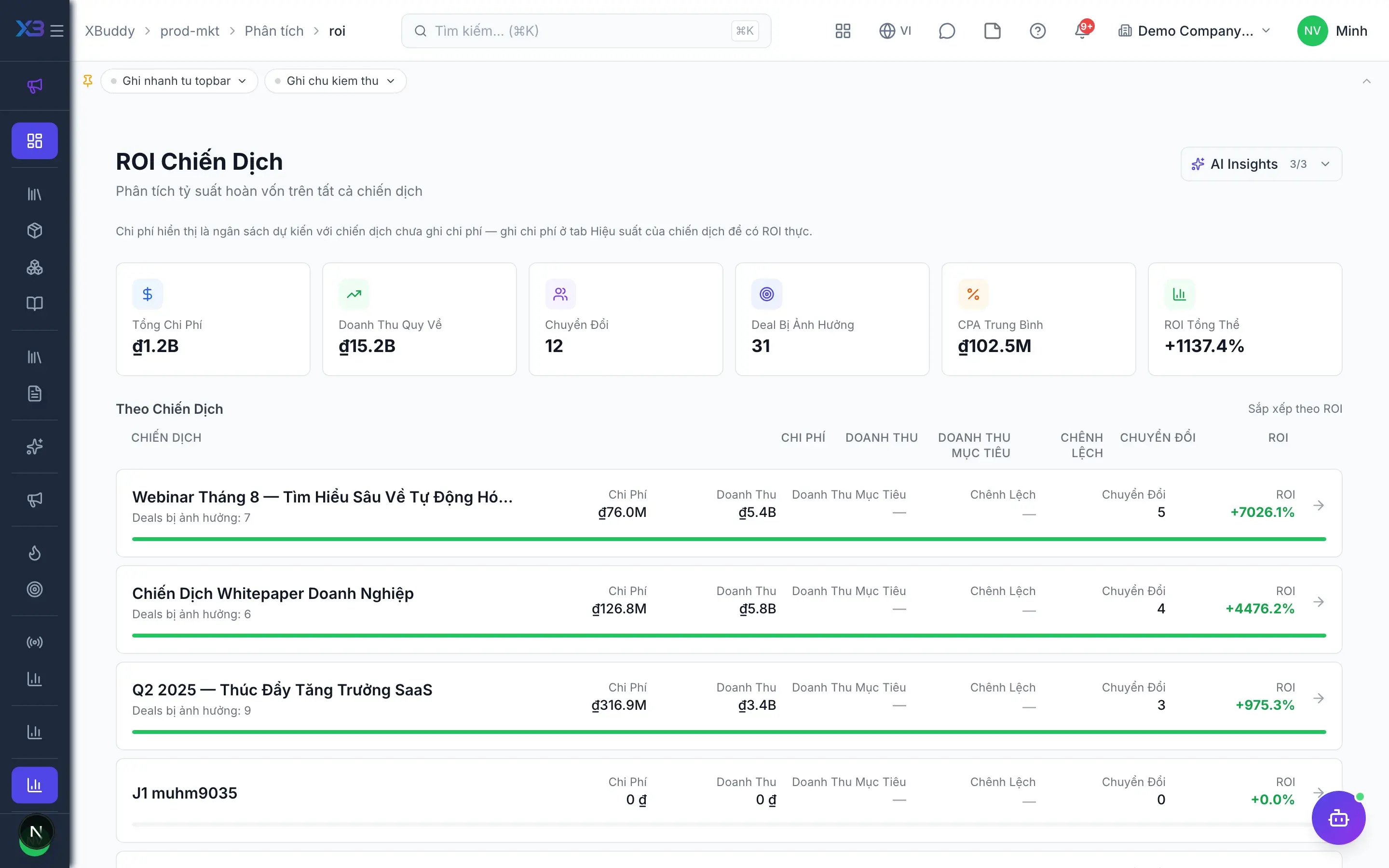The height and width of the screenshot is (868, 1389).
Task: Go to the XBuddy breadcrumb
Action: pyautogui.click(x=109, y=31)
